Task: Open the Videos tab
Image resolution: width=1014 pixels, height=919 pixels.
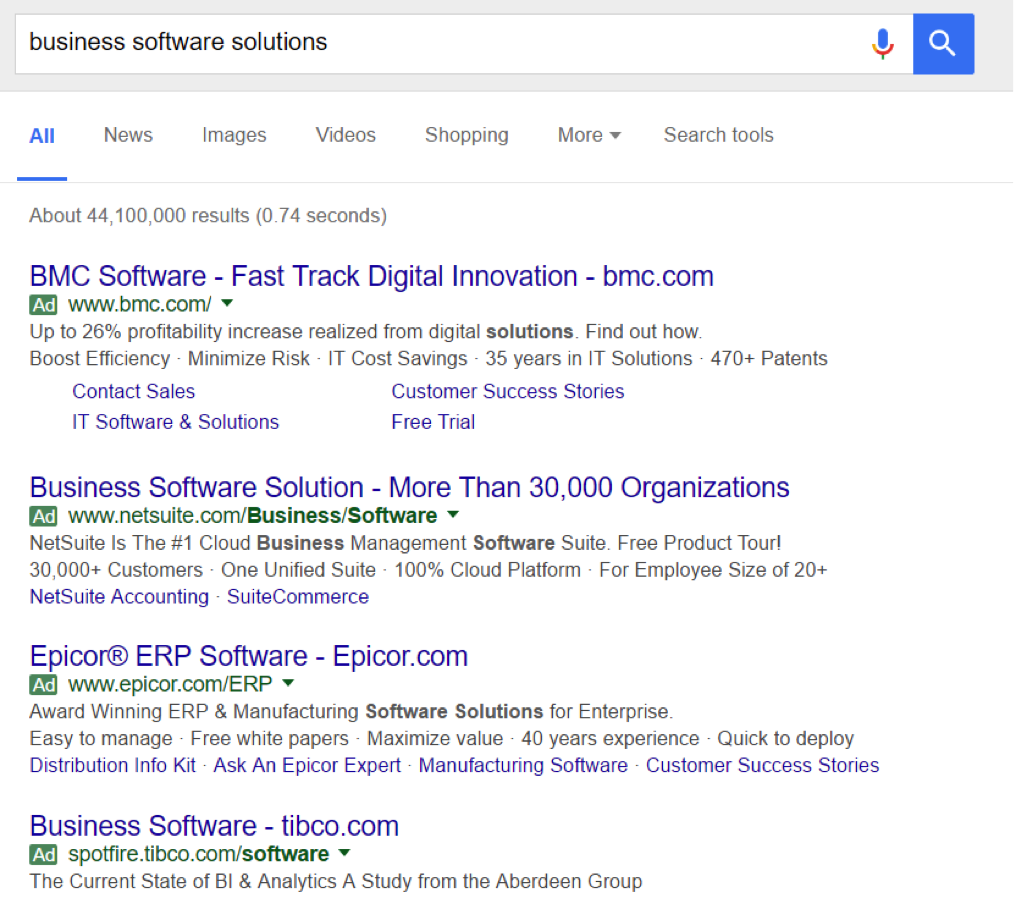Action: 345,135
